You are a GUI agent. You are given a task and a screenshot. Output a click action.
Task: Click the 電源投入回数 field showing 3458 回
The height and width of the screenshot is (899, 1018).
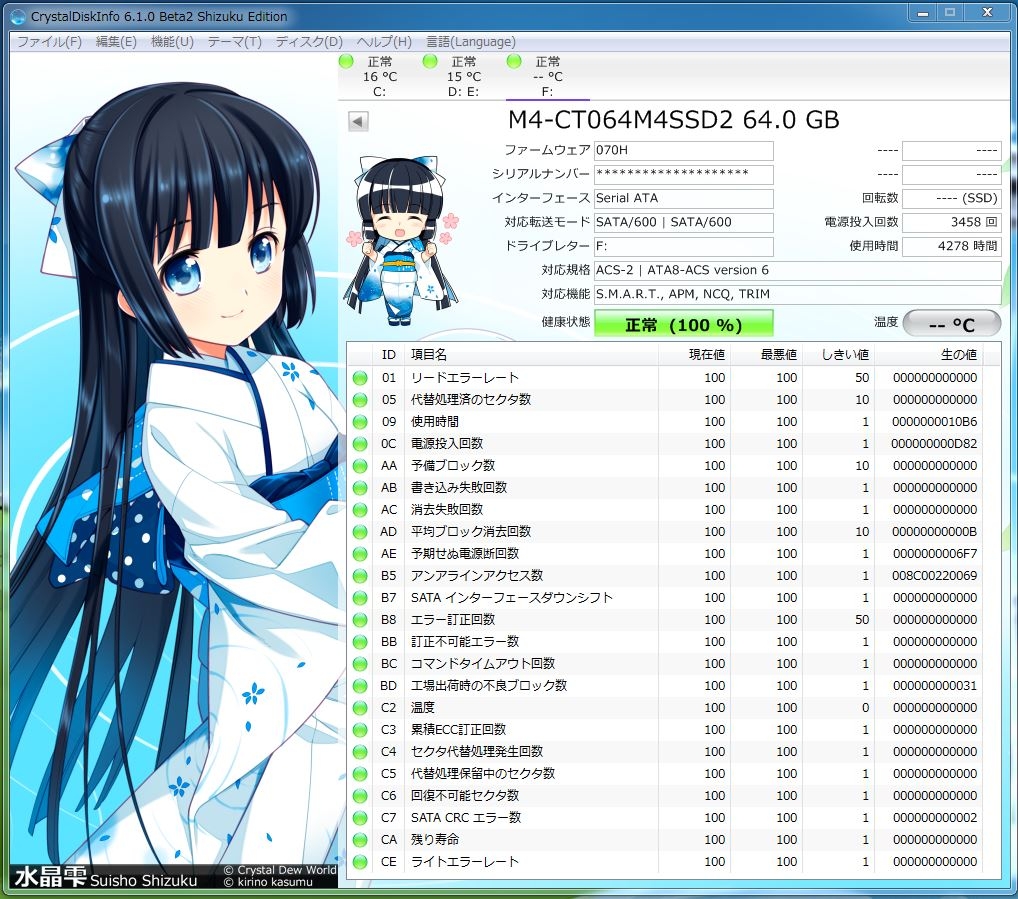[x=952, y=223]
